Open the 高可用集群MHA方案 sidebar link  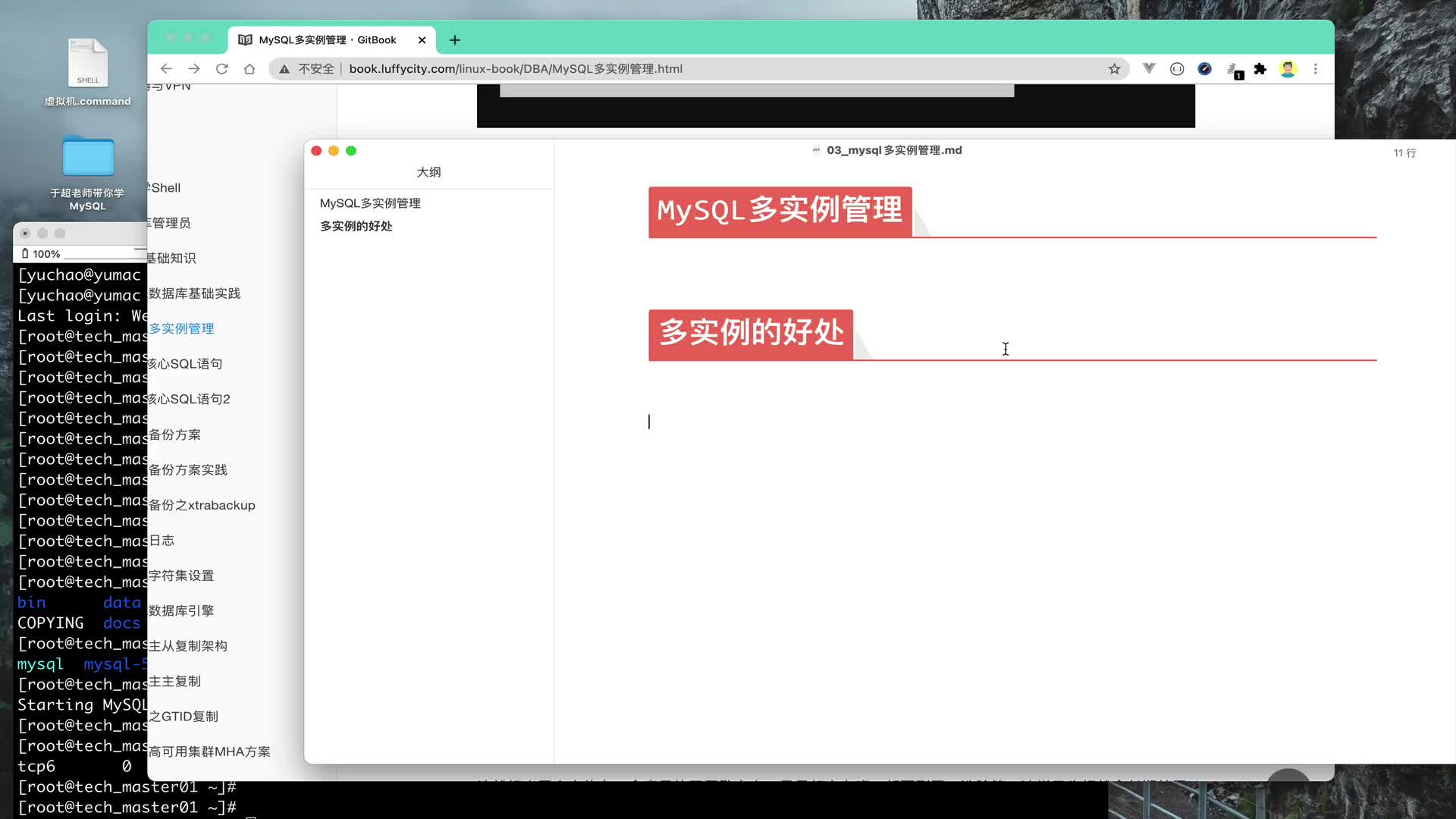(x=209, y=752)
